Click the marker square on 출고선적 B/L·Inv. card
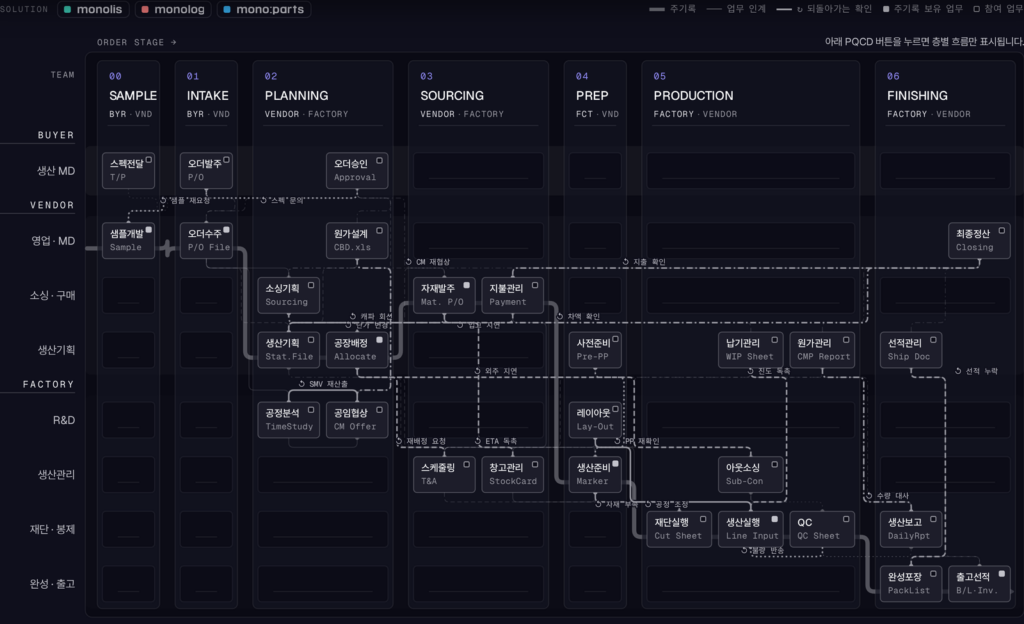The image size is (1024, 624). point(1002,574)
